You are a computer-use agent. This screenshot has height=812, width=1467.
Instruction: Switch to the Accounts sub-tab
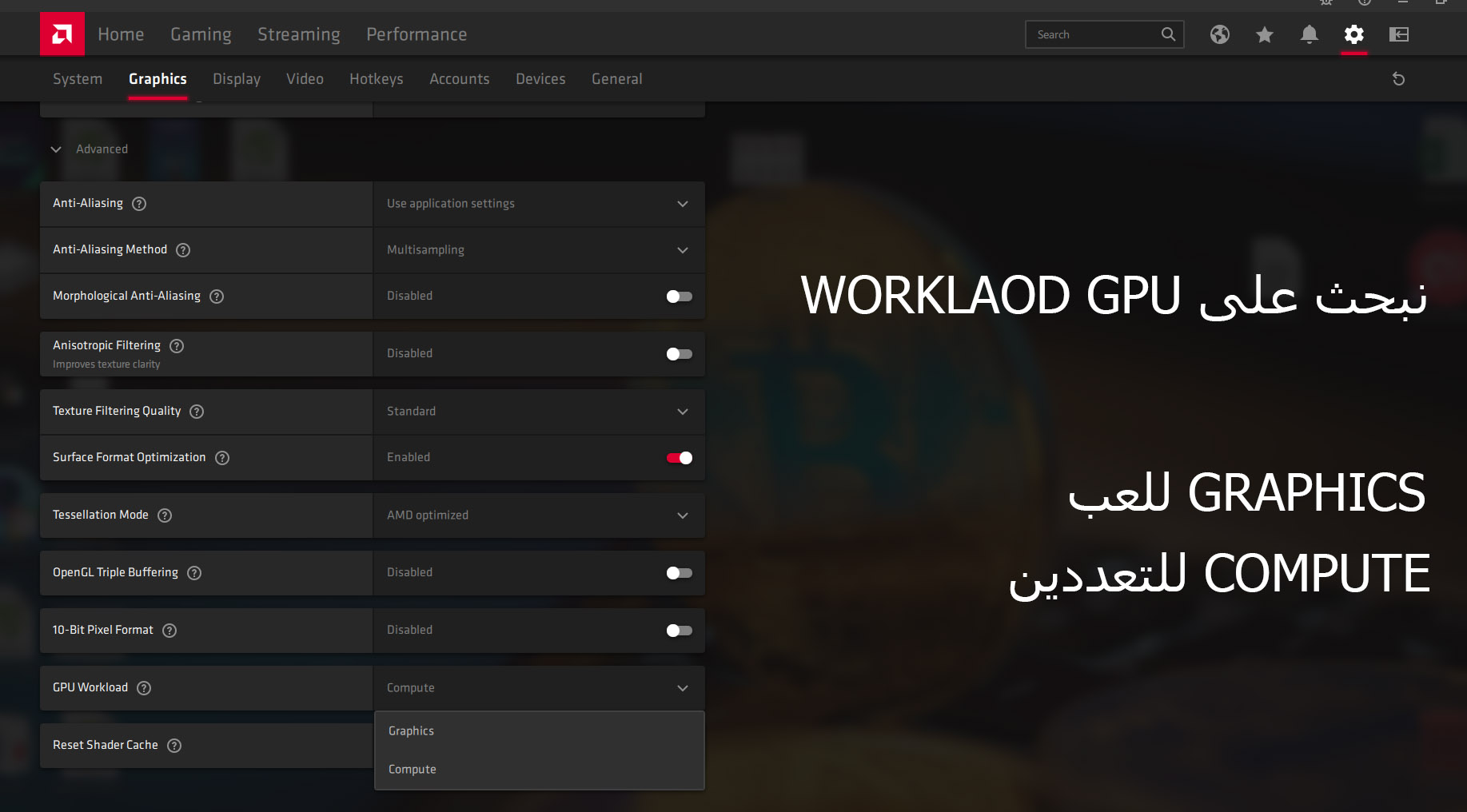click(460, 79)
